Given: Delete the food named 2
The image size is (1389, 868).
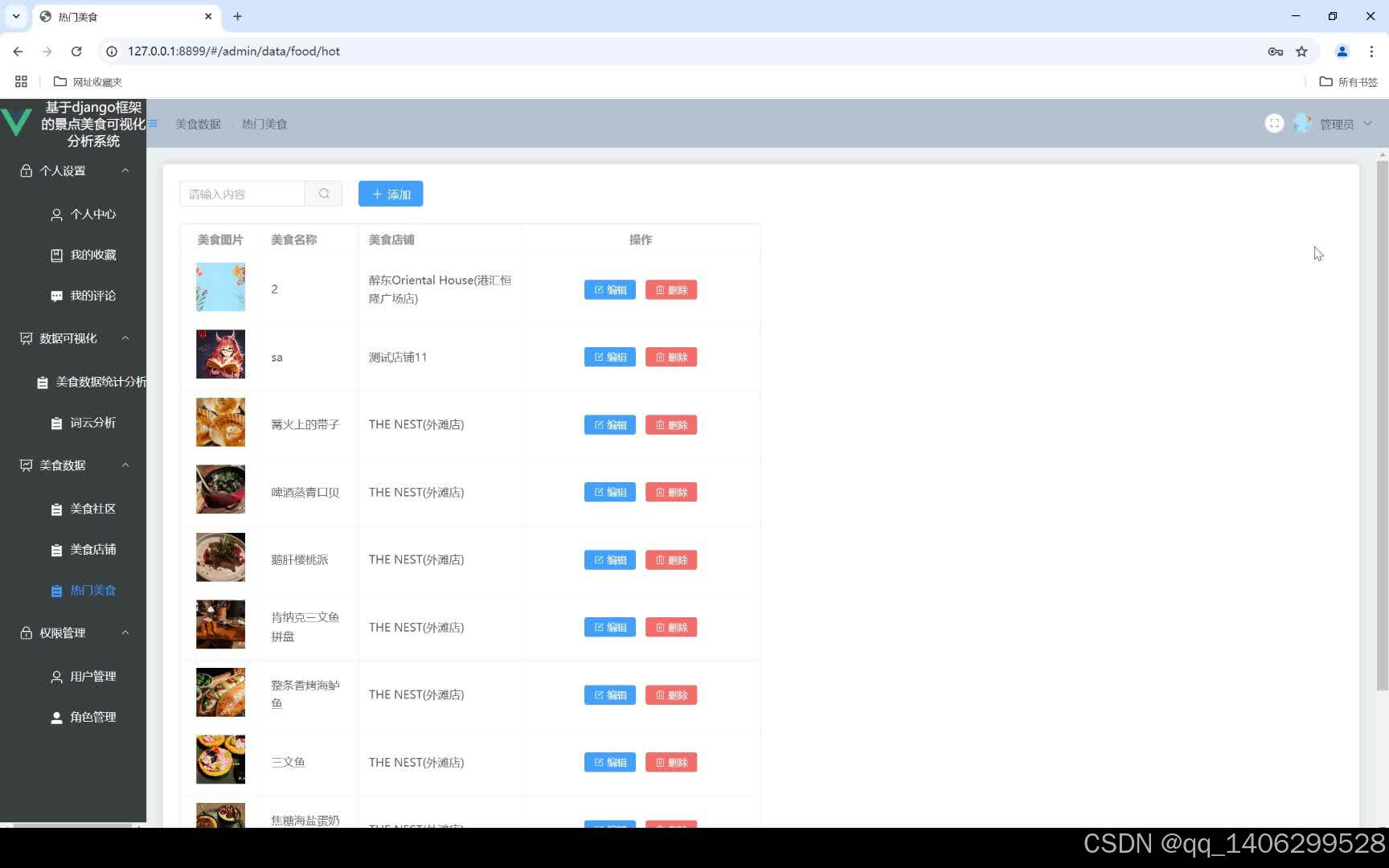Looking at the screenshot, I should [671, 290].
